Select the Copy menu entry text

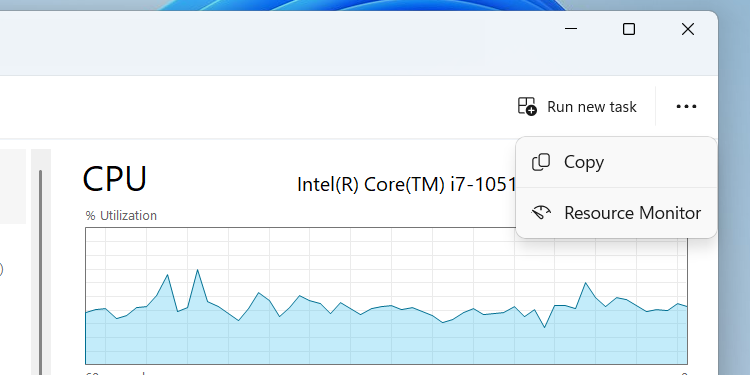click(584, 162)
